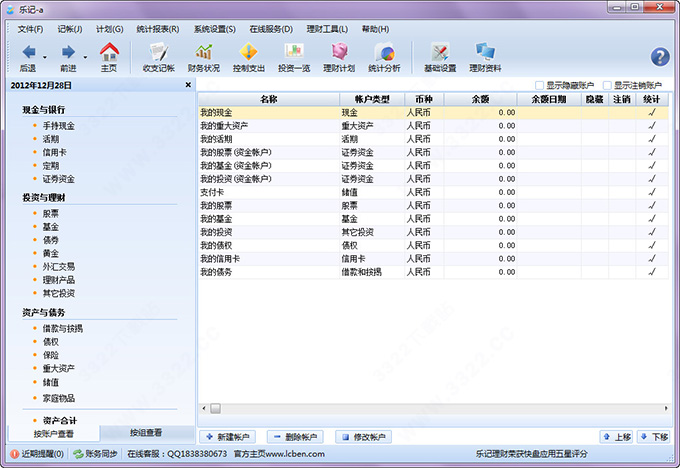This screenshot has width=680, height=468.
Task: Click the blue help question mark icon
Action: tap(660, 57)
